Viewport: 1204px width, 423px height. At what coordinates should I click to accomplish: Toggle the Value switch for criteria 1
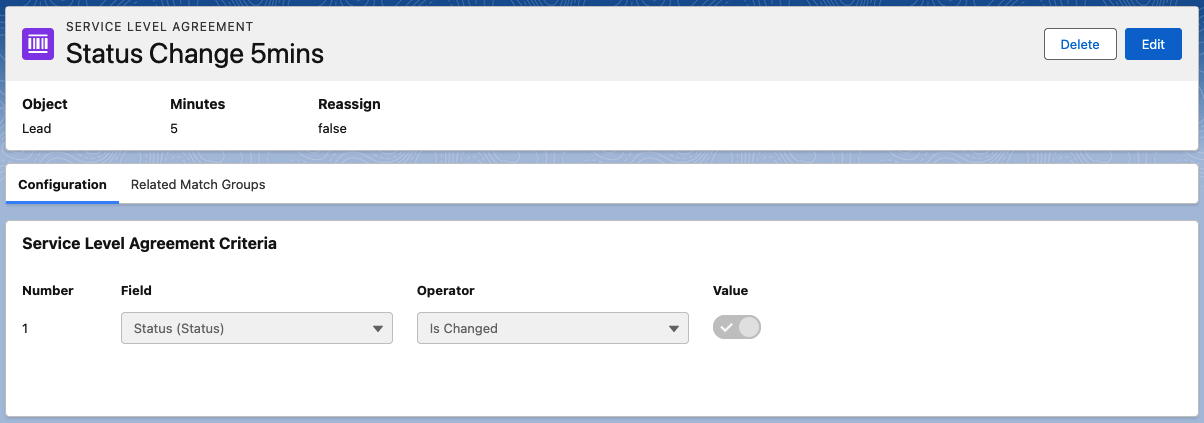[737, 328]
